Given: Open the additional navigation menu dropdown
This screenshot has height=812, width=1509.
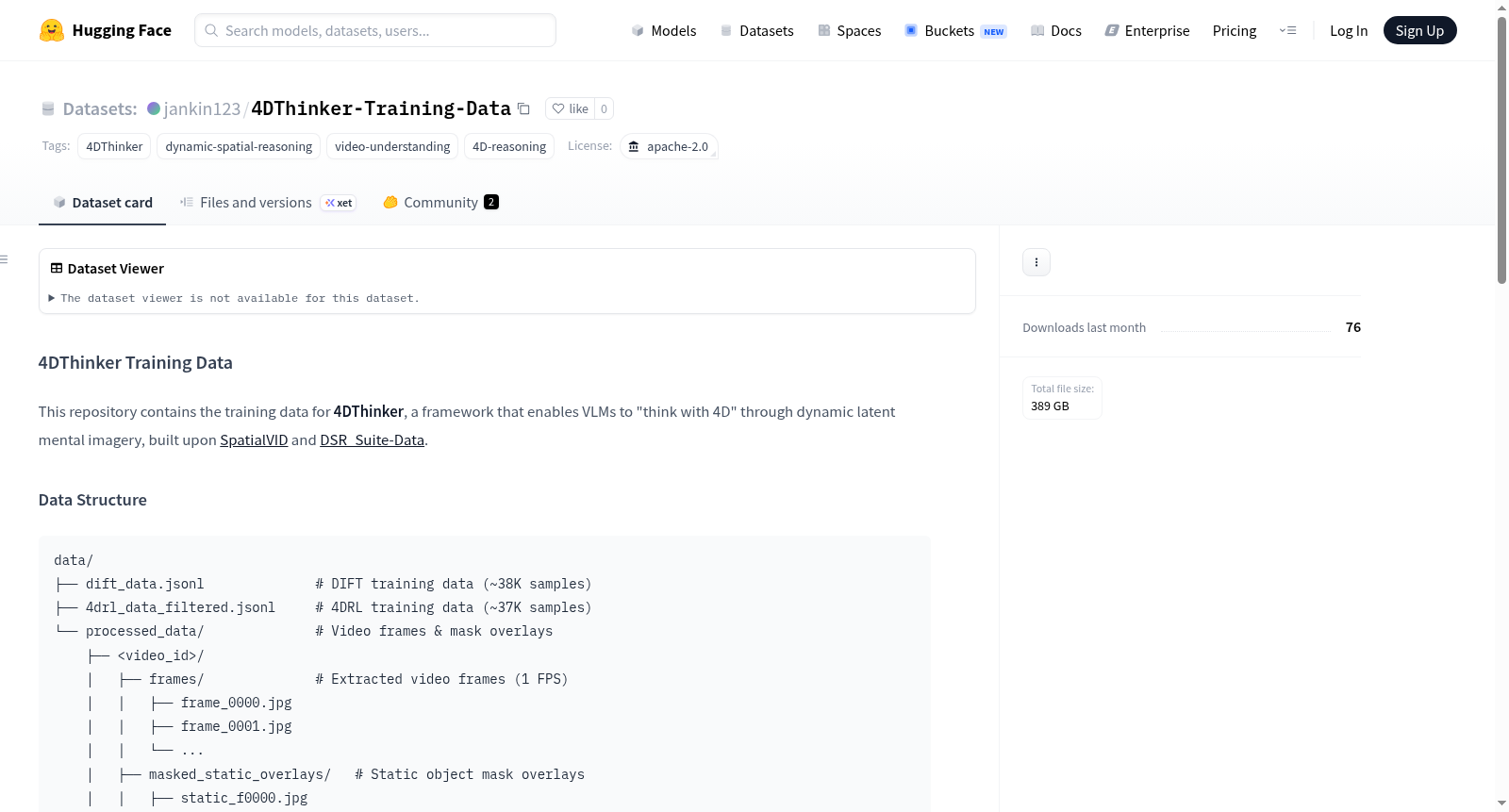Looking at the screenshot, I should (1287, 31).
